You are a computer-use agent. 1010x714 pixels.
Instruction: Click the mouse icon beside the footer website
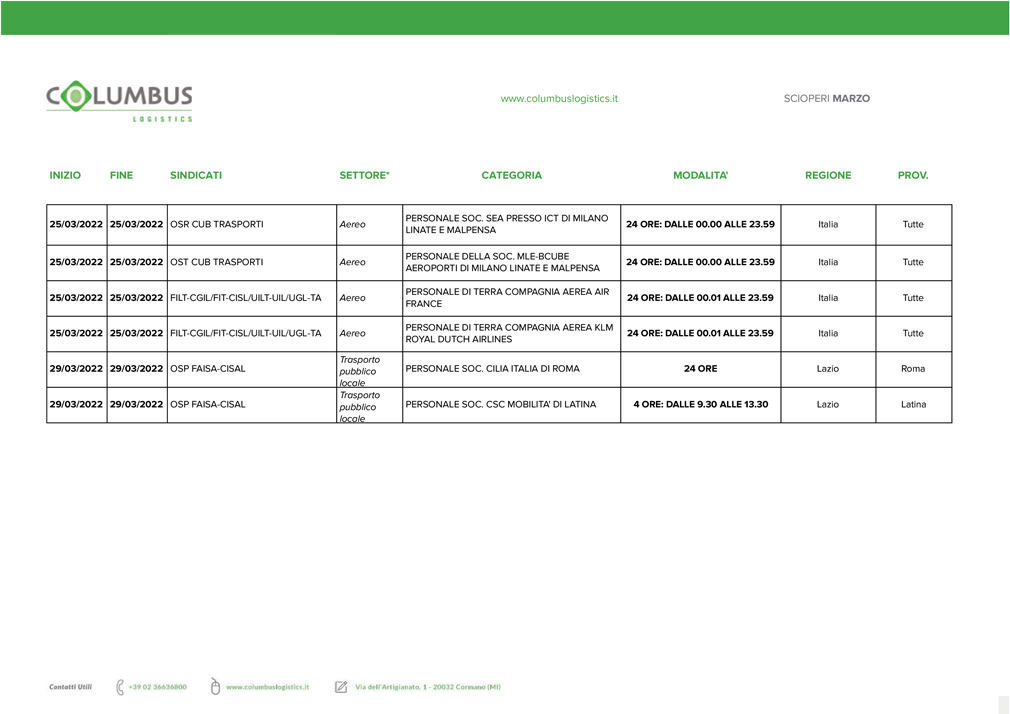(215, 687)
